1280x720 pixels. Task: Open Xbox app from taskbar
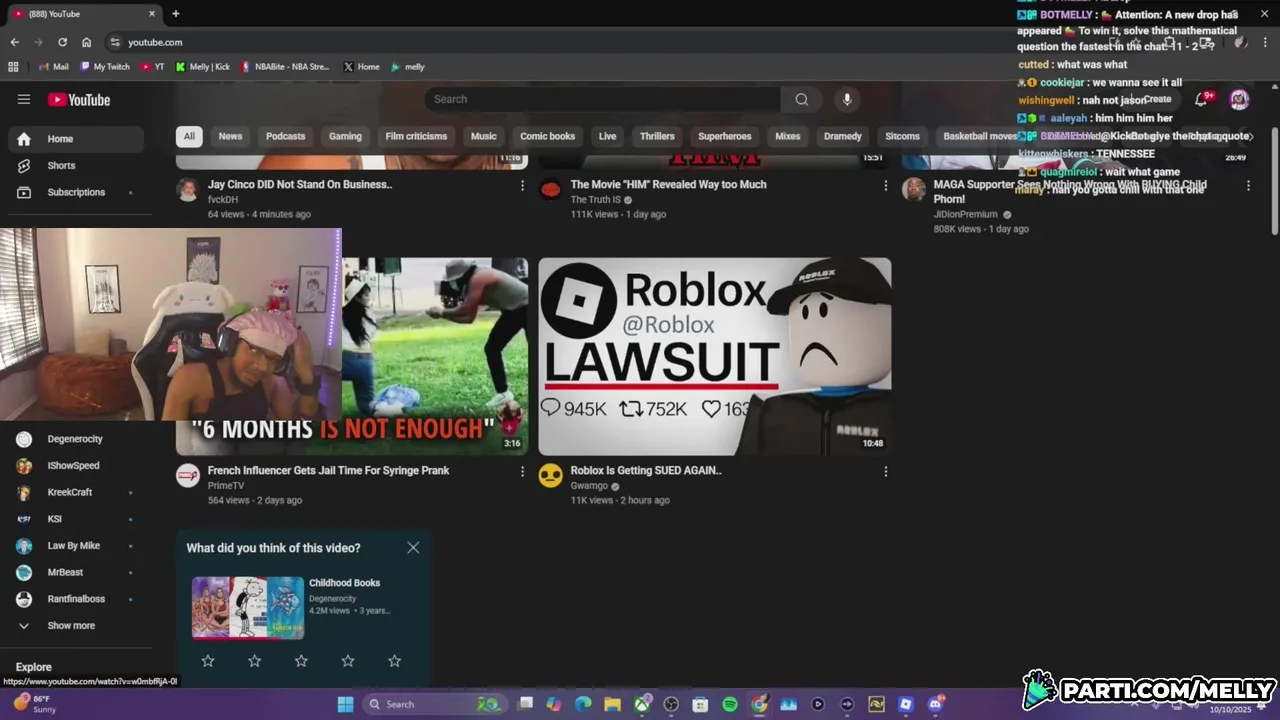pos(642,704)
